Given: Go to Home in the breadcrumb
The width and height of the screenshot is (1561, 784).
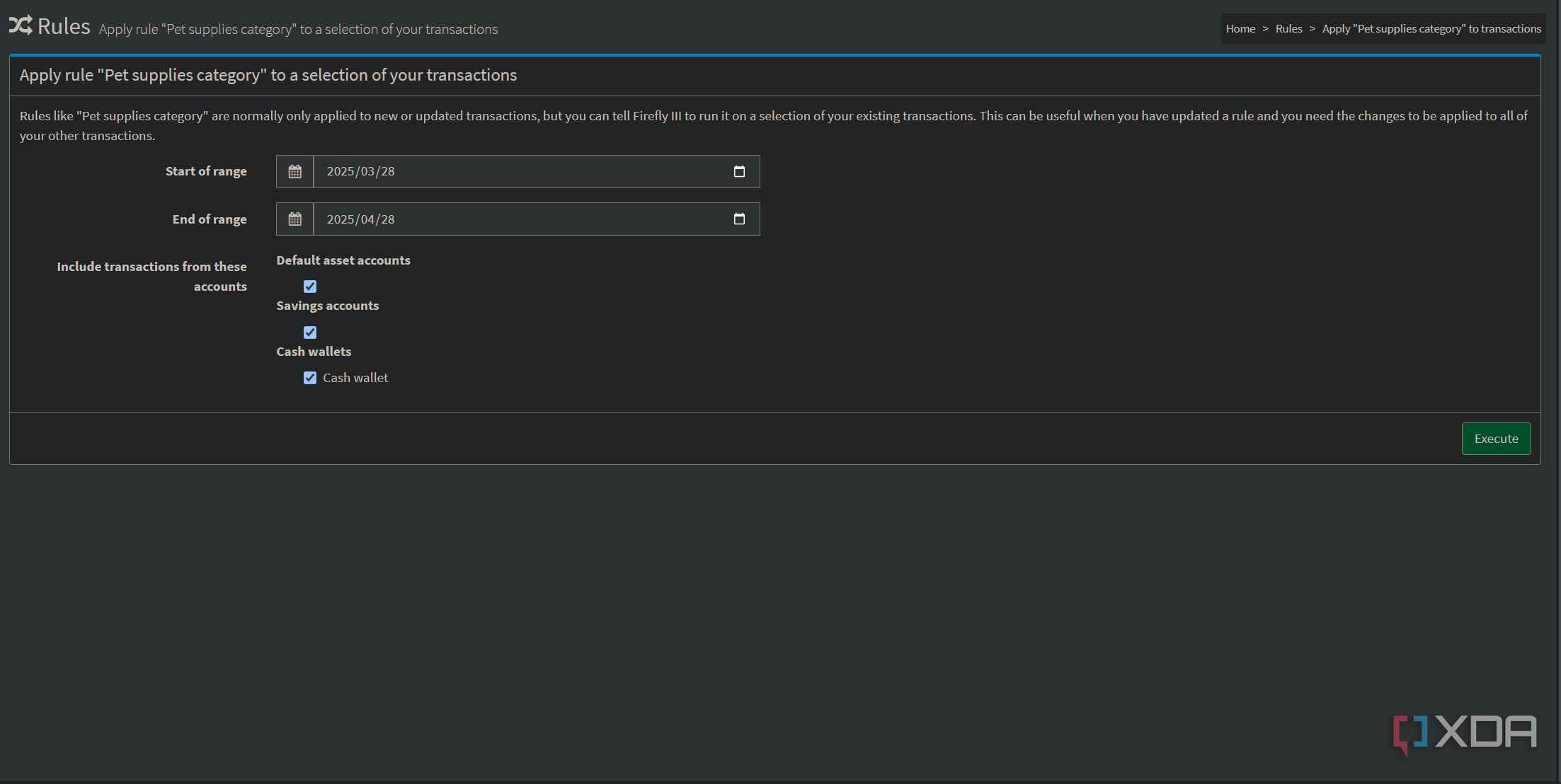Looking at the screenshot, I should coord(1240,29).
